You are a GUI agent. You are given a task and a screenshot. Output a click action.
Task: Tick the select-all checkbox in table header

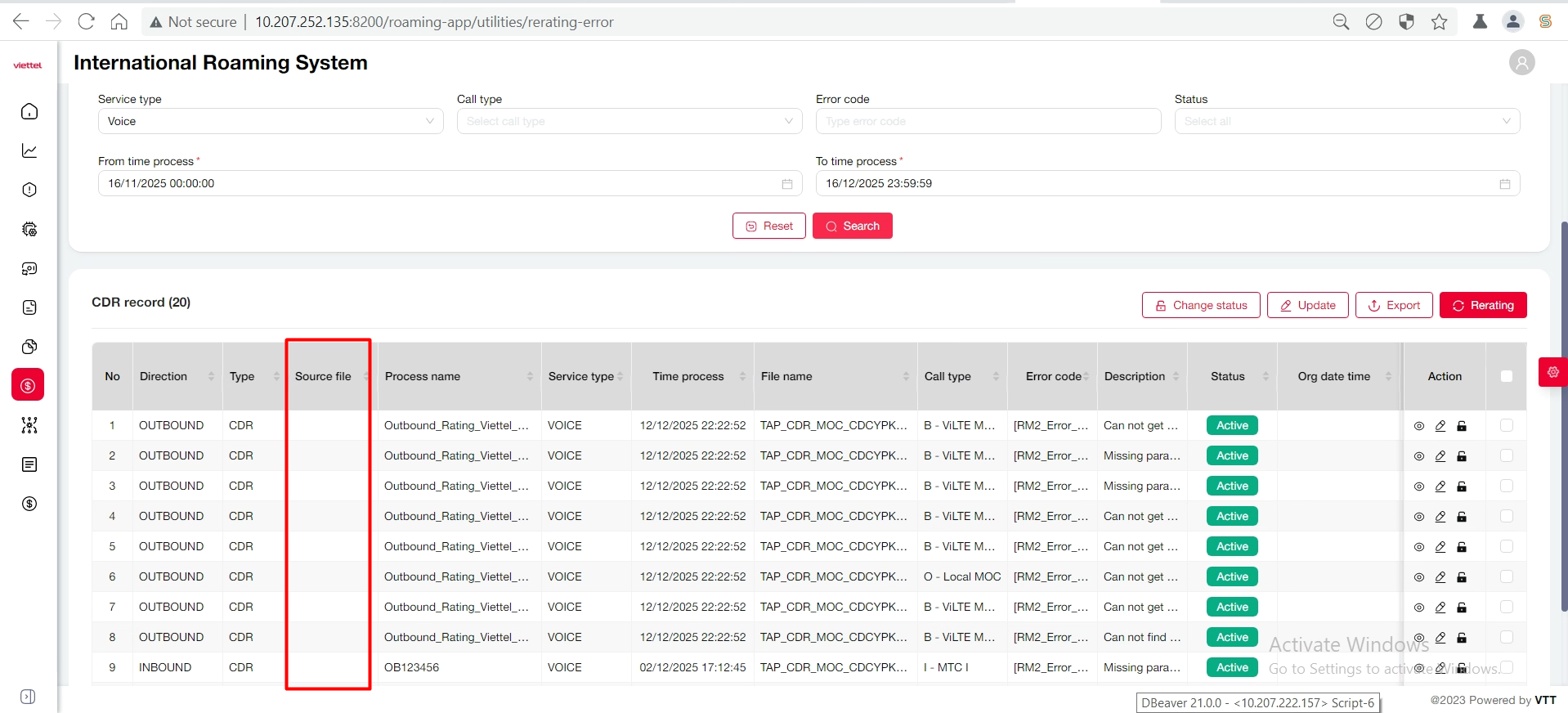[x=1507, y=376]
